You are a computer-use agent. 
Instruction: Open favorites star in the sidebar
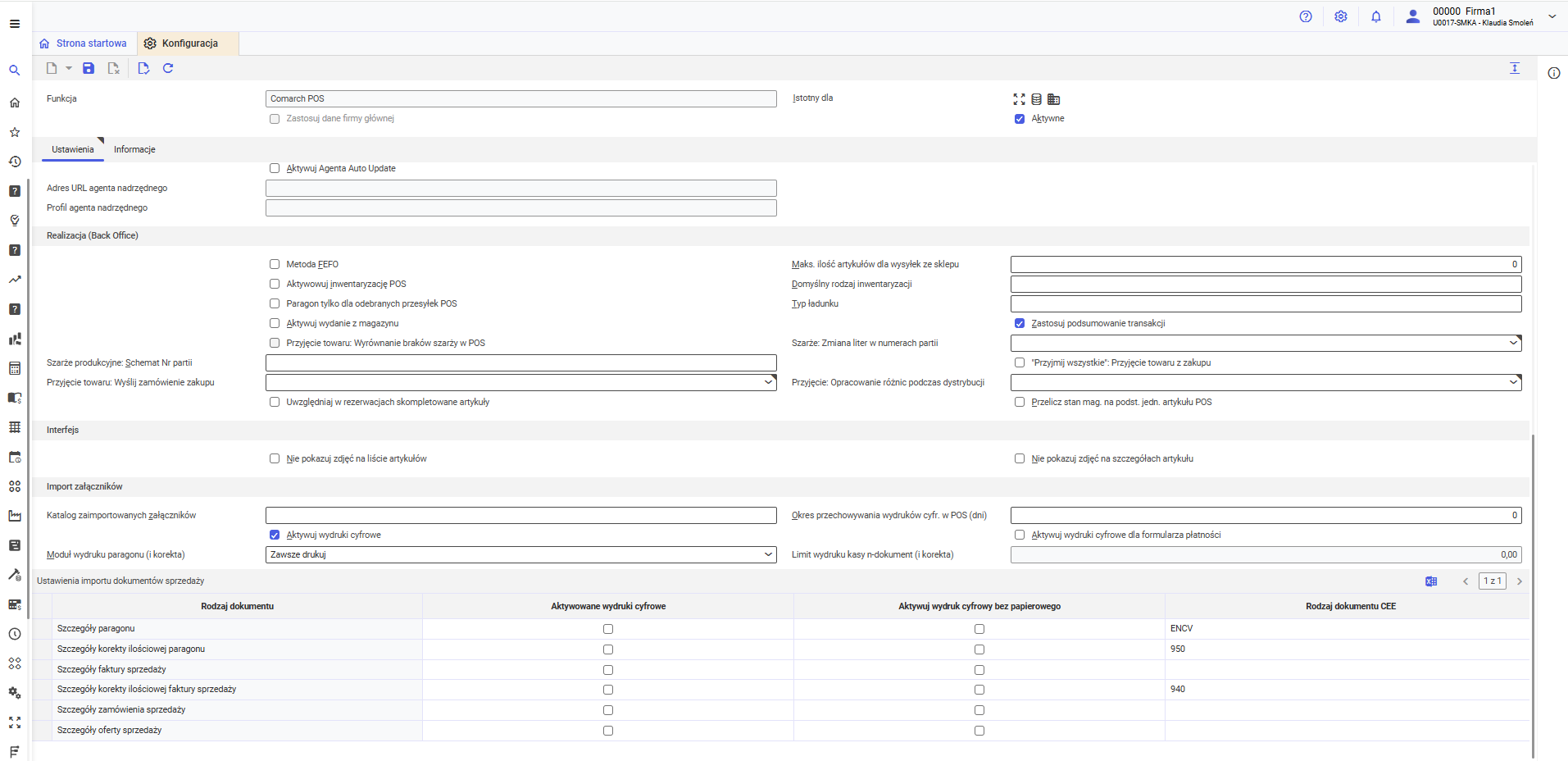15,132
